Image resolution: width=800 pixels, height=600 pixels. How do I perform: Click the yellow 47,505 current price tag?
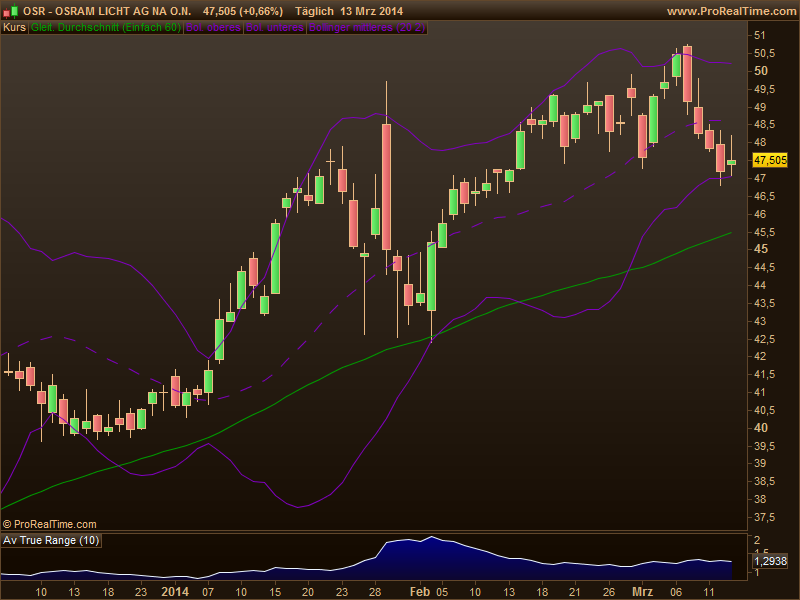point(770,160)
